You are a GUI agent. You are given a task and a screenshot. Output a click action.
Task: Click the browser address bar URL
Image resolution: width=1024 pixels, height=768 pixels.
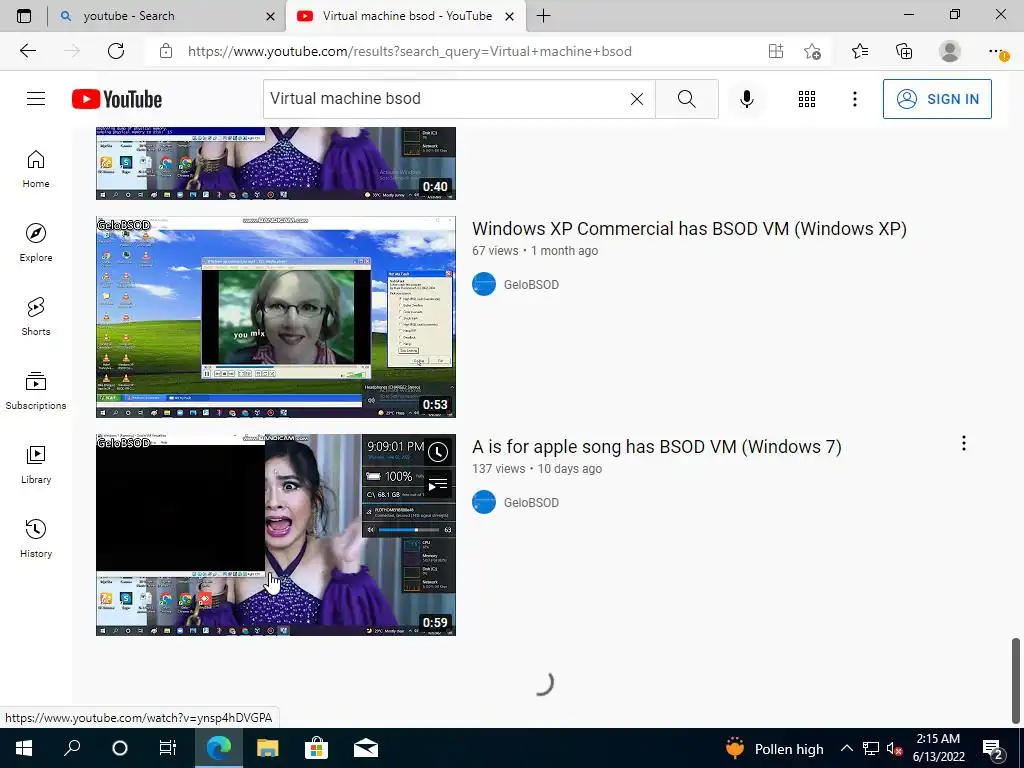pyautogui.click(x=409, y=51)
